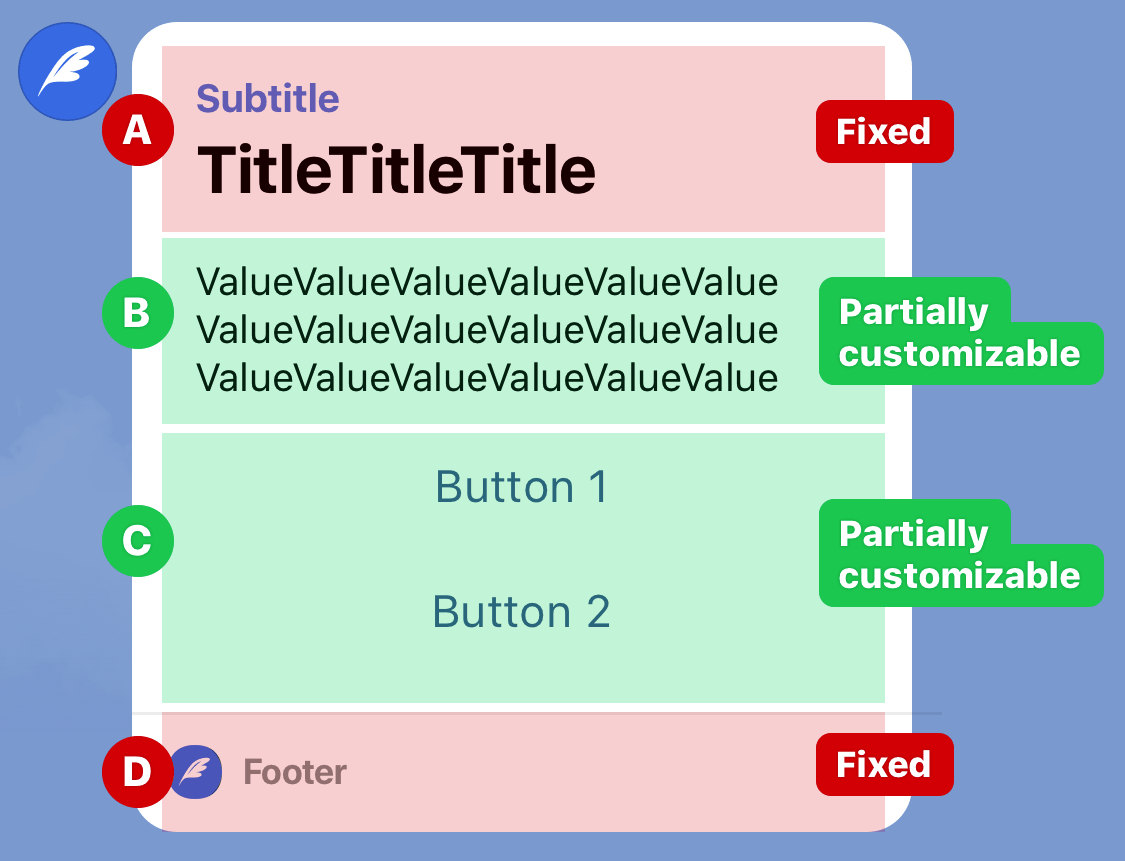Viewport: 1125px width, 861px height.
Task: Click the green circle marker B
Action: (138, 313)
